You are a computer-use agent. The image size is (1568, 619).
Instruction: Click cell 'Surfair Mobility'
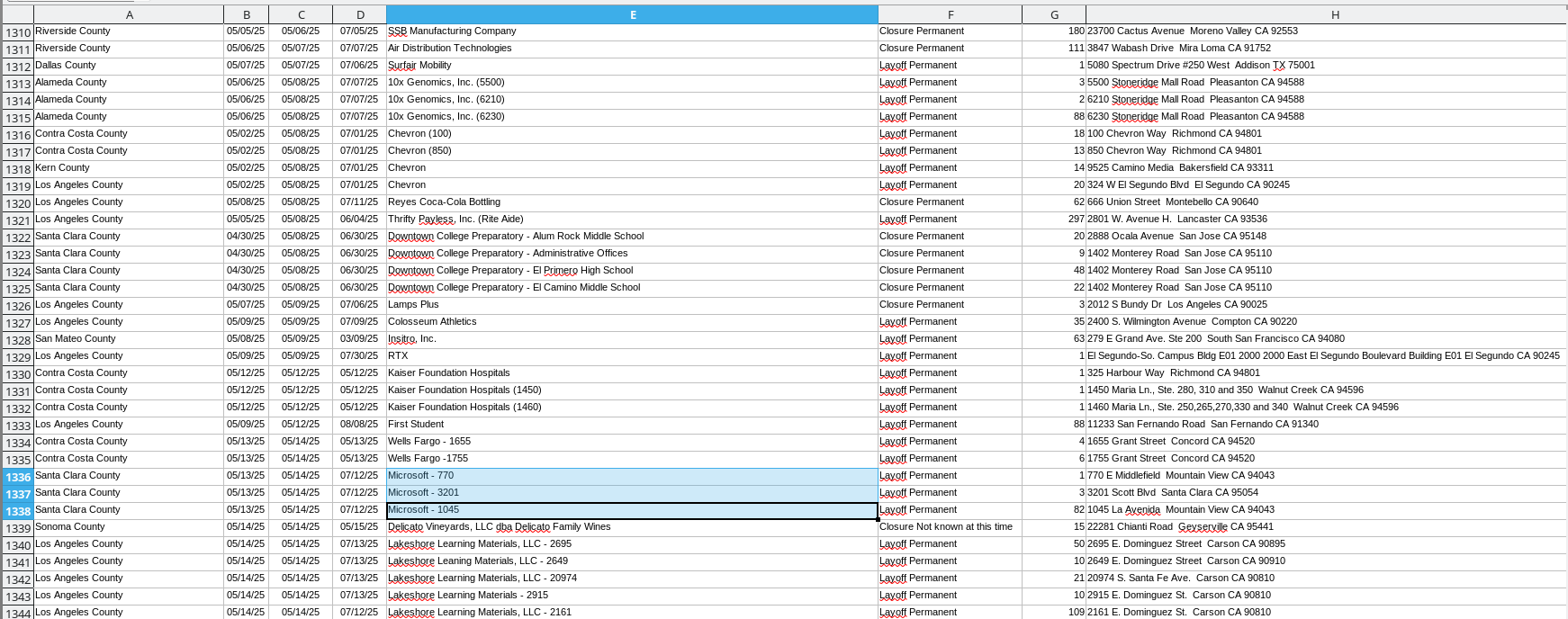tap(632, 66)
